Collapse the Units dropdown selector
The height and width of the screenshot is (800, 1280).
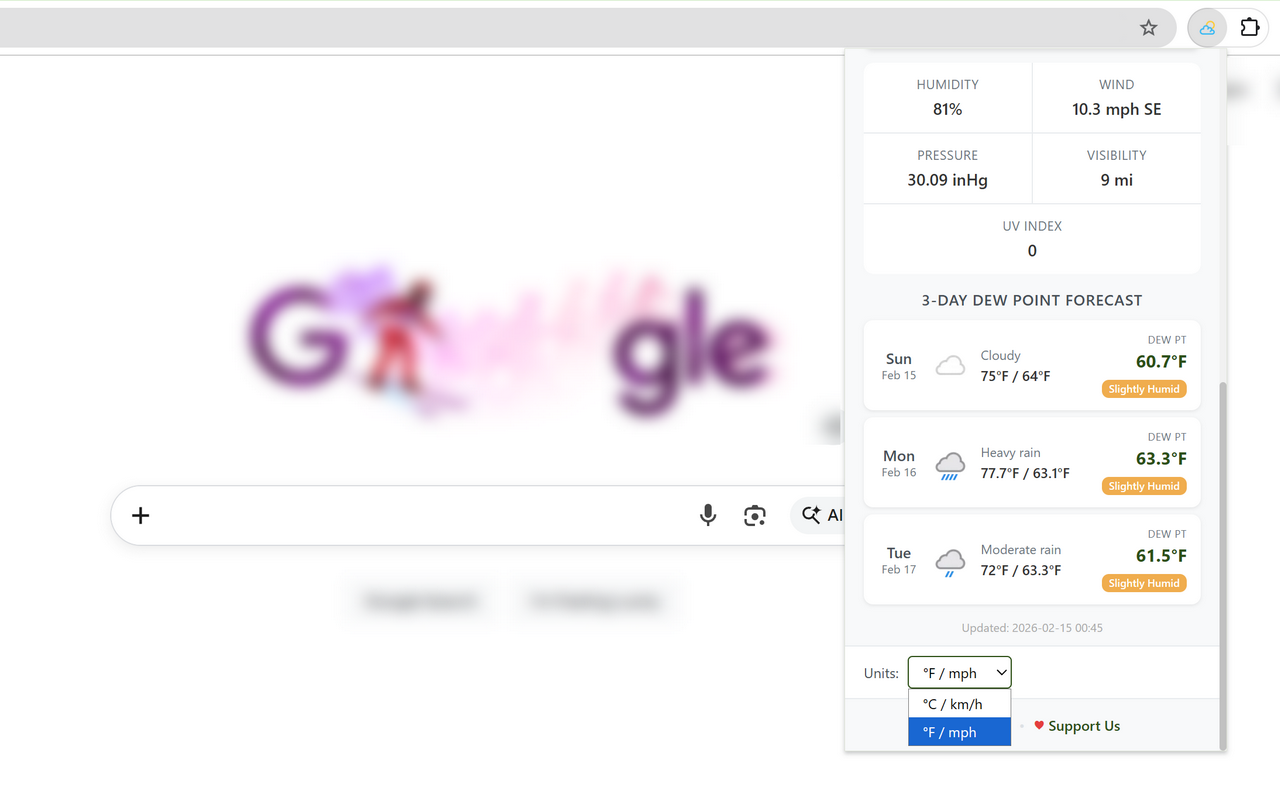tap(959, 673)
